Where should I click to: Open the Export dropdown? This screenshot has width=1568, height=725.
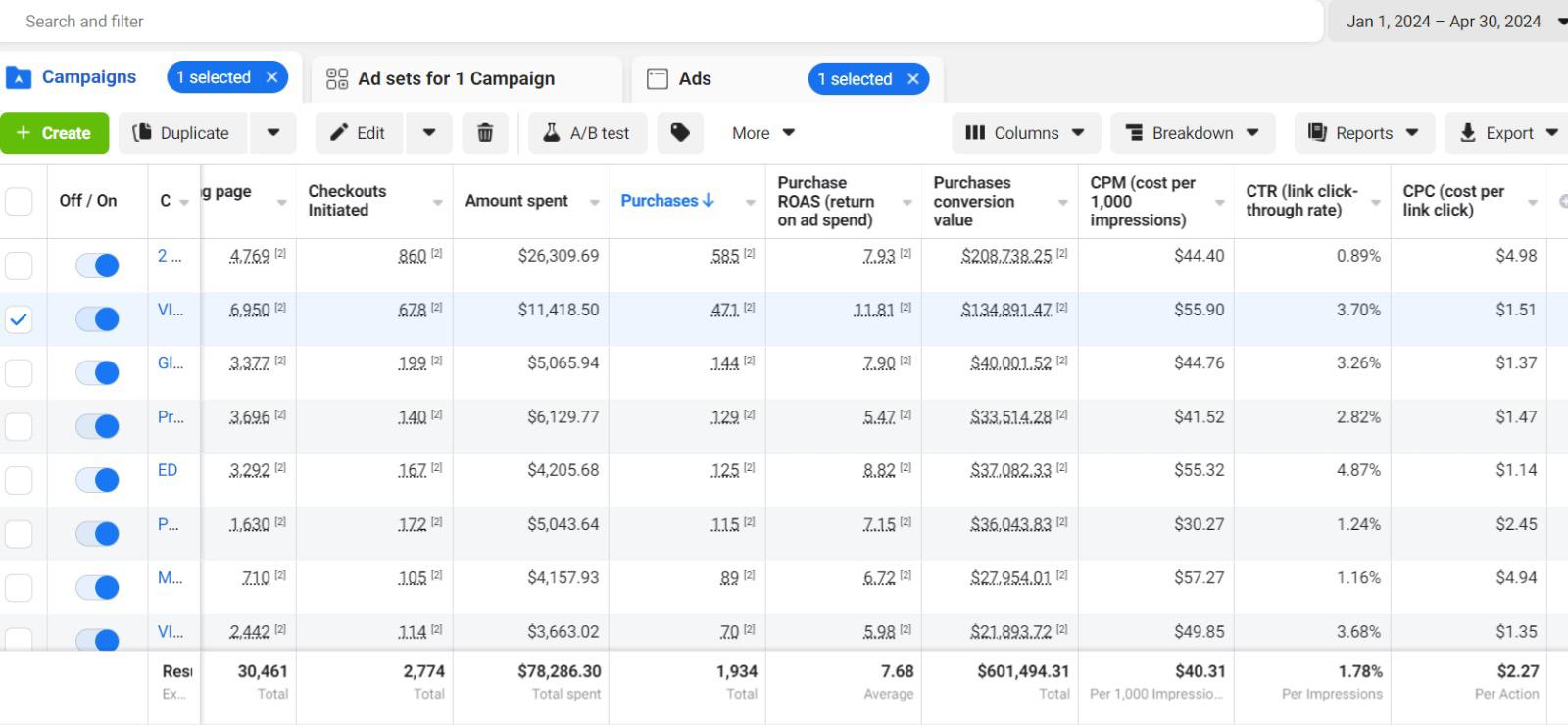[1508, 133]
